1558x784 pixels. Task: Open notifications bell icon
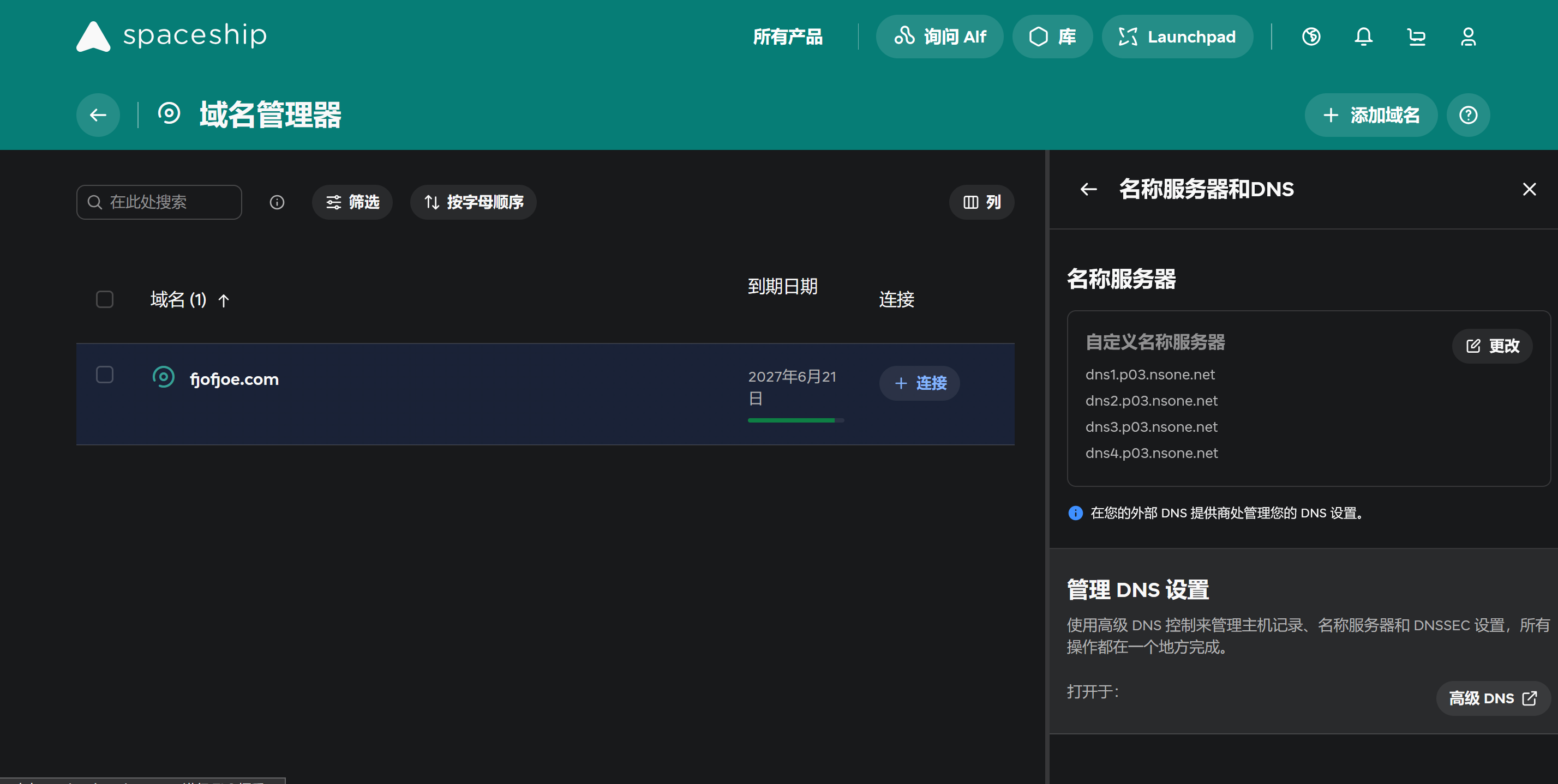point(1363,37)
